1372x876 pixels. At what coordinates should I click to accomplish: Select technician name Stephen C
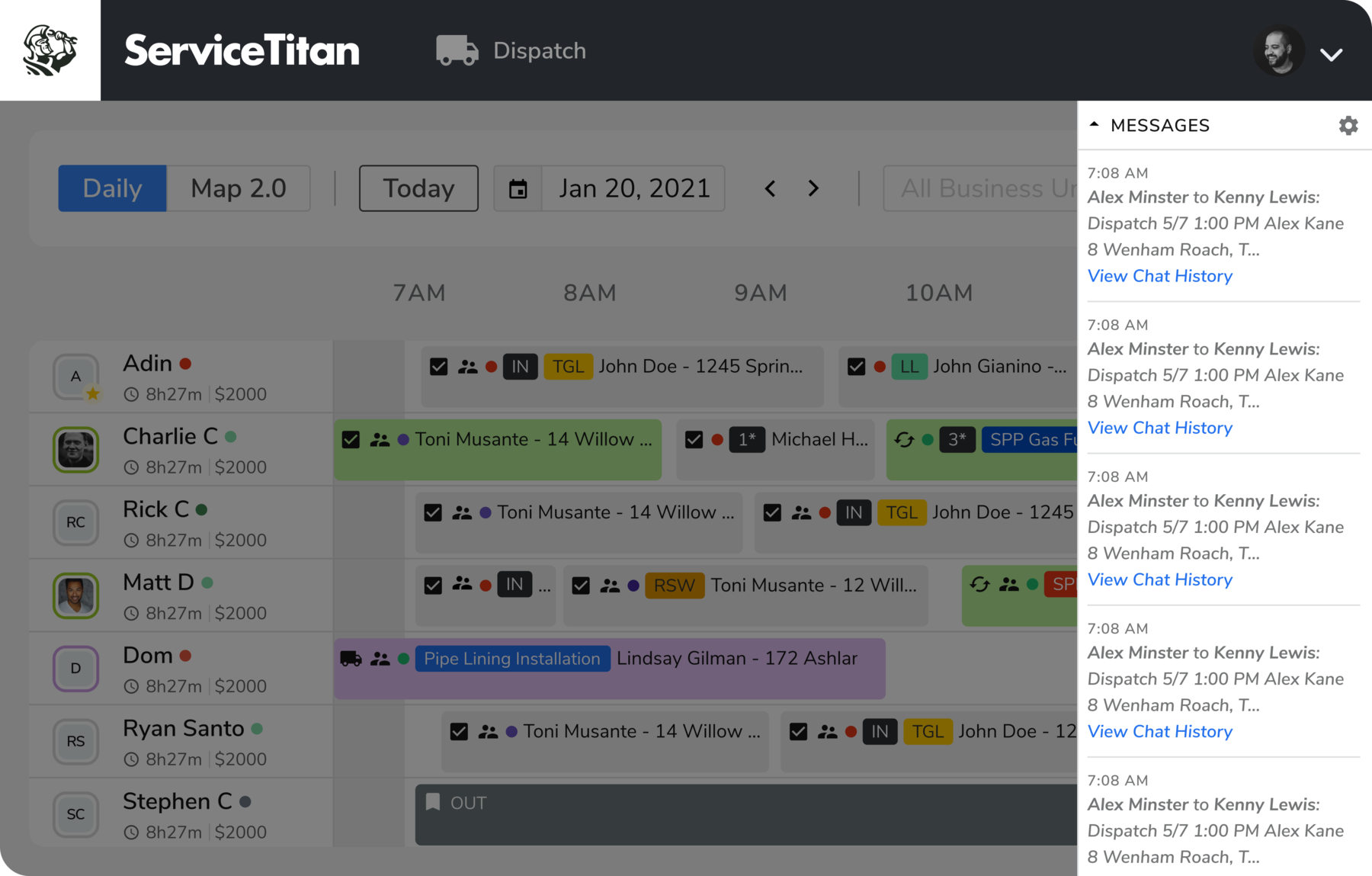(178, 801)
